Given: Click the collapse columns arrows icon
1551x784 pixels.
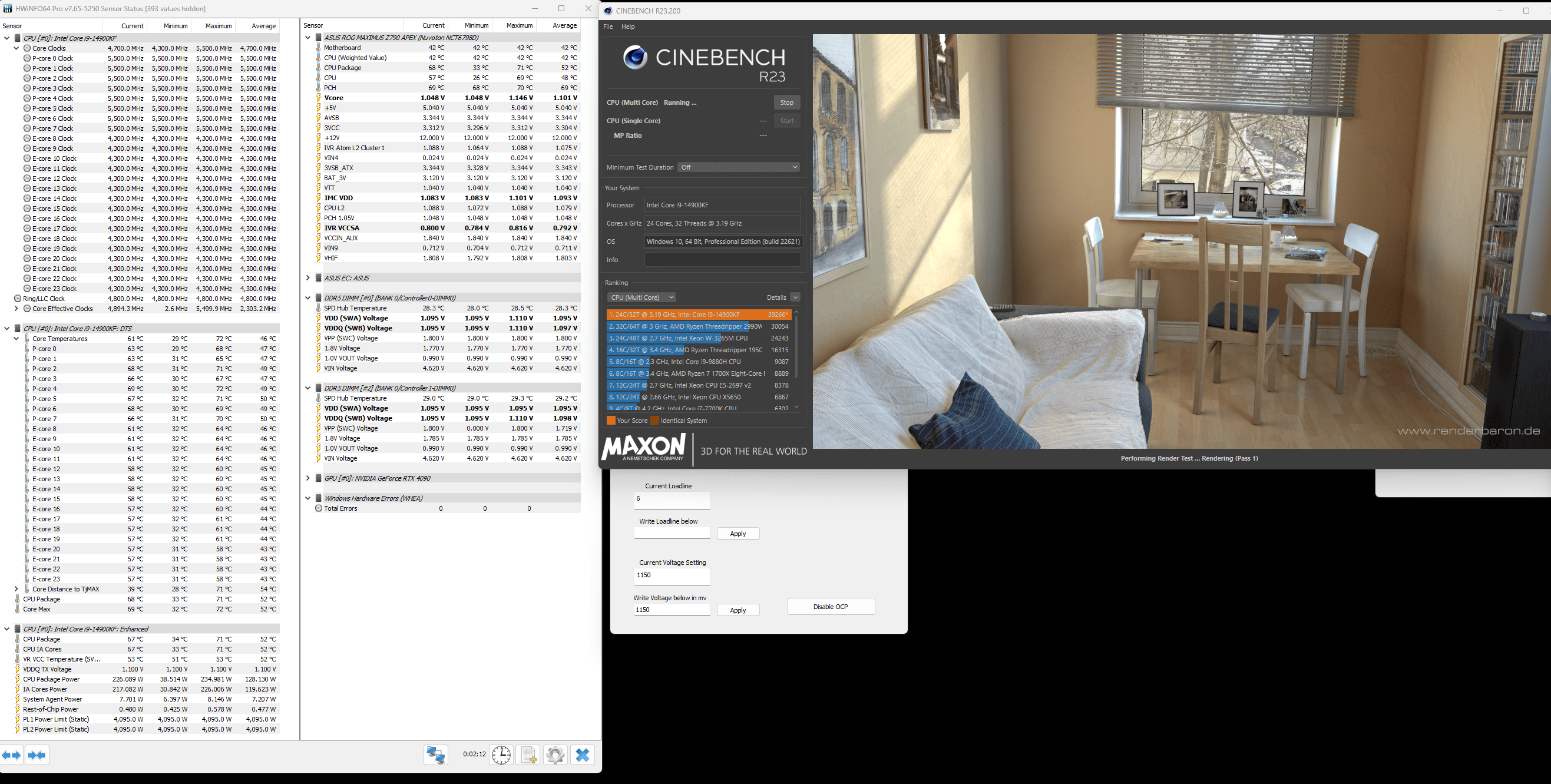Looking at the screenshot, I should click(37, 755).
